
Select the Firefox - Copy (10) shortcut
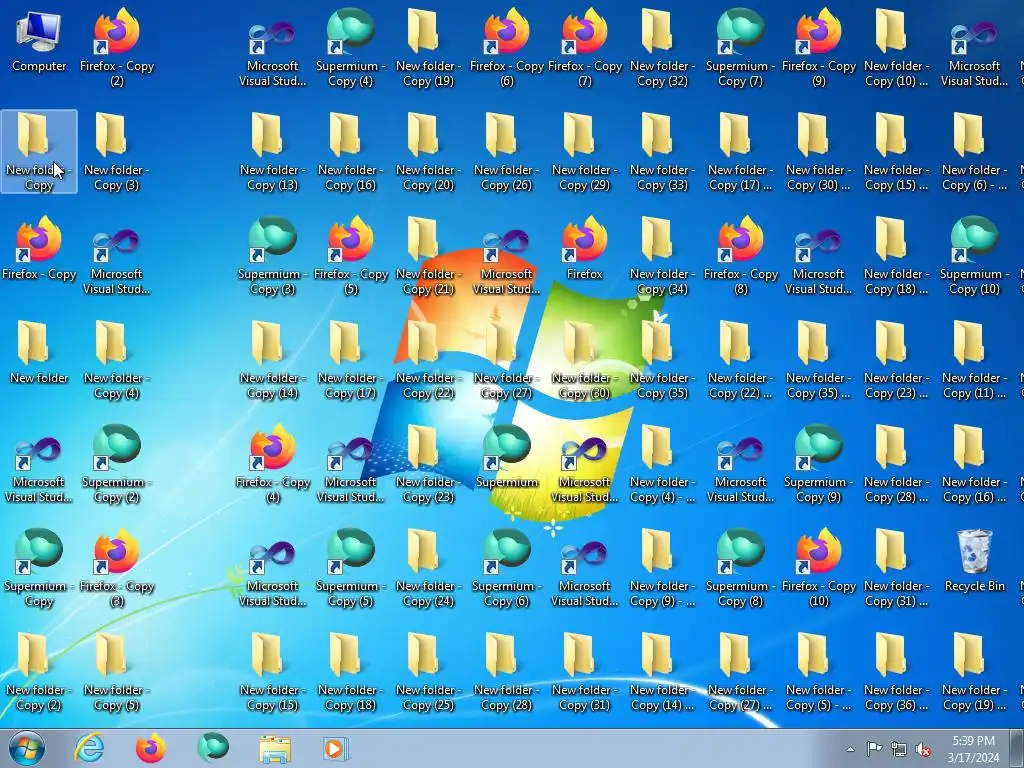pyautogui.click(x=818, y=568)
